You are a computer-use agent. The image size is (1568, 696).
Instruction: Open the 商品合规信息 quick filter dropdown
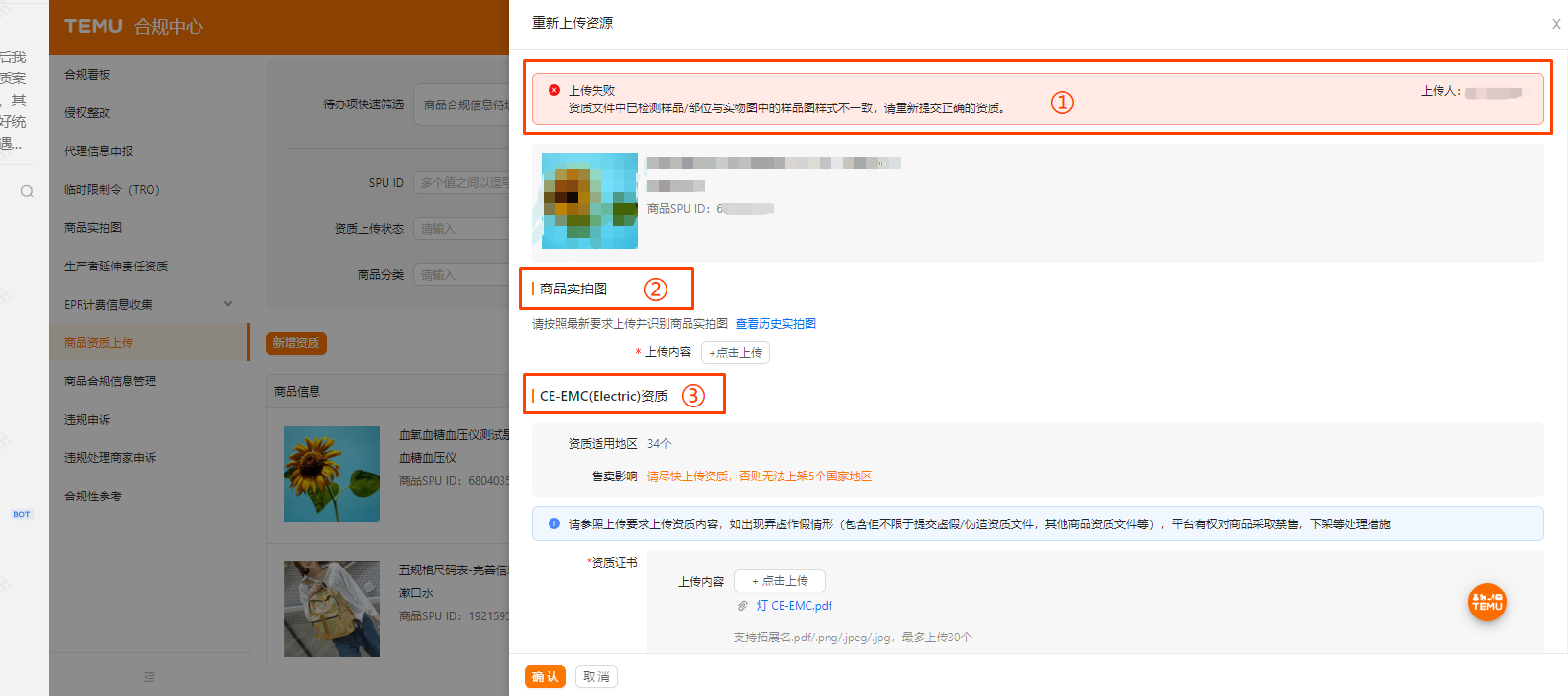pos(464,104)
